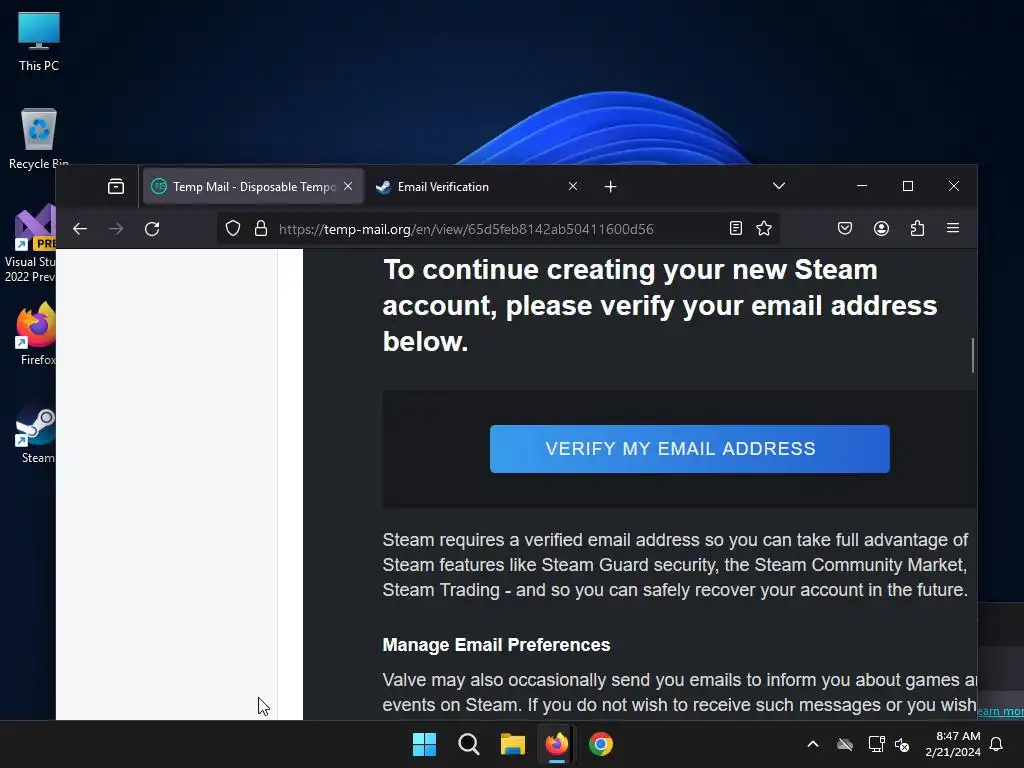Close the Email Verification tab

pyautogui.click(x=573, y=187)
